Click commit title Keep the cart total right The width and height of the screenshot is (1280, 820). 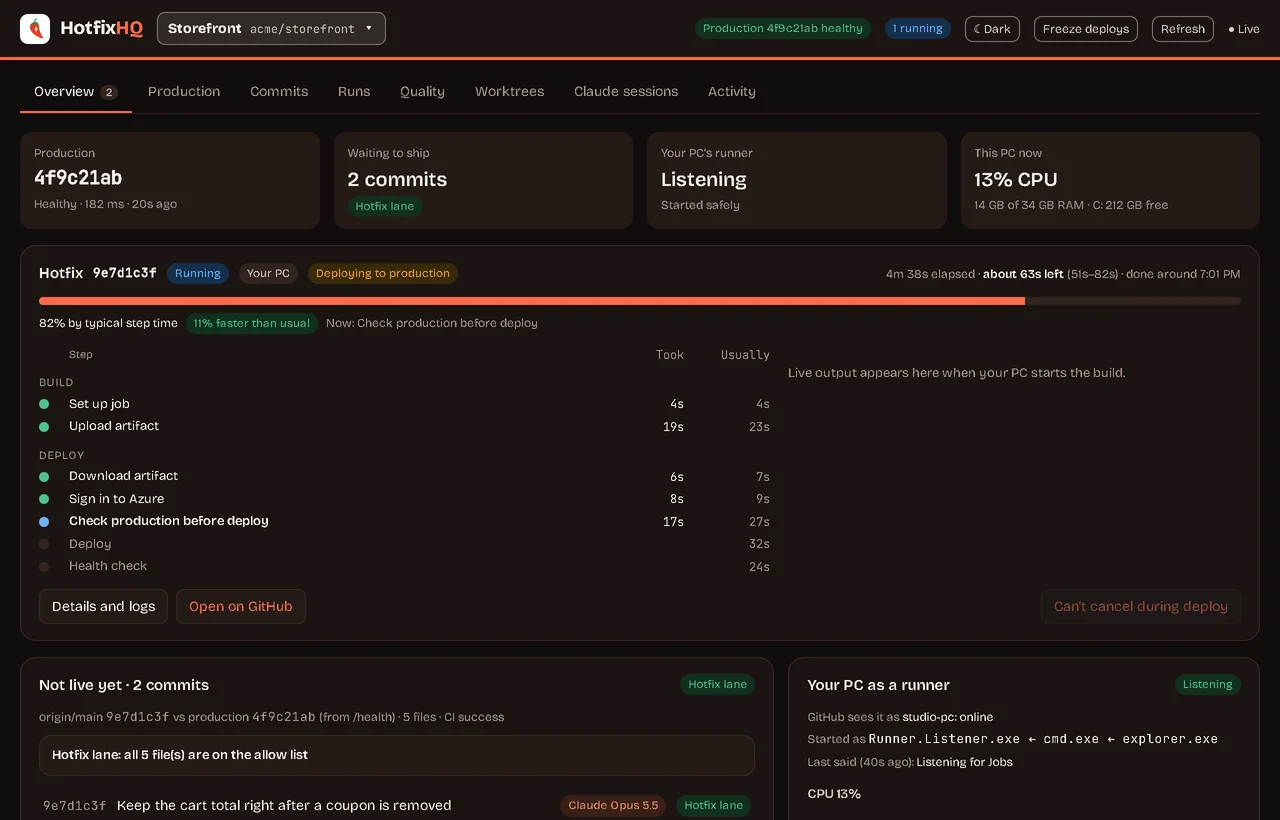pyautogui.click(x=284, y=805)
